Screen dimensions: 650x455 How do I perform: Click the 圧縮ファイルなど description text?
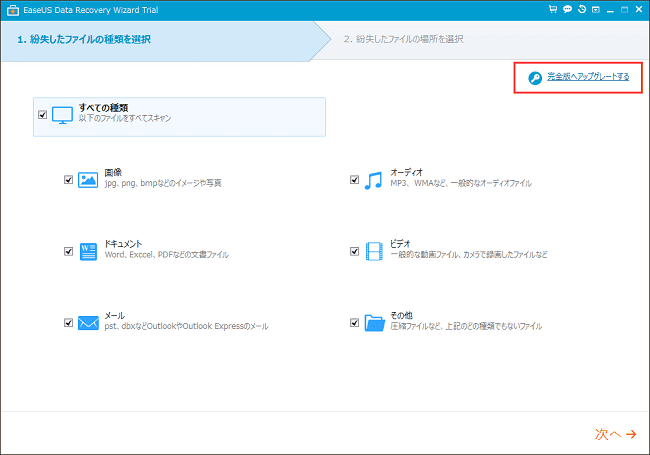point(466,327)
